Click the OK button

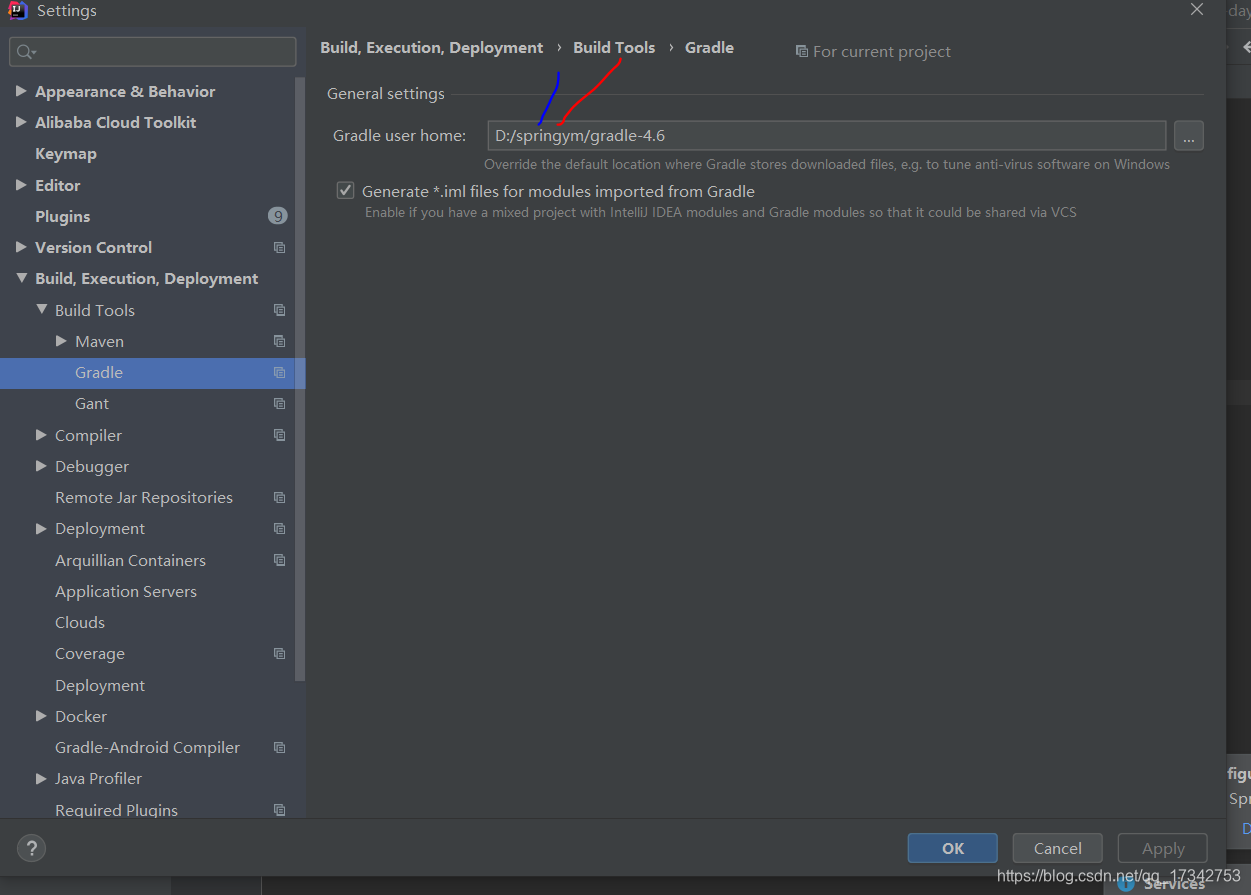[953, 848]
